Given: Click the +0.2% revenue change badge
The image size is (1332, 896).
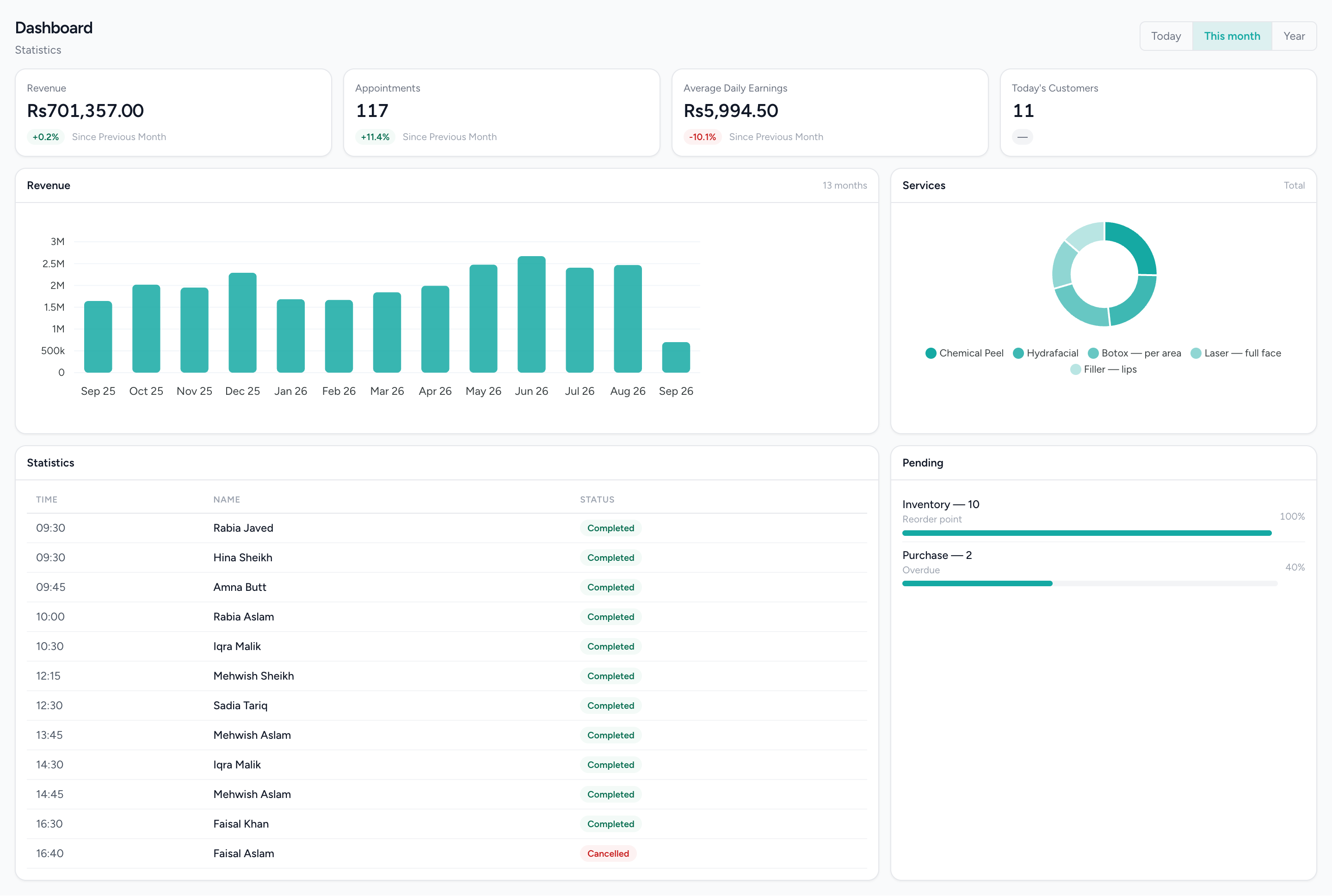Looking at the screenshot, I should pyautogui.click(x=46, y=137).
